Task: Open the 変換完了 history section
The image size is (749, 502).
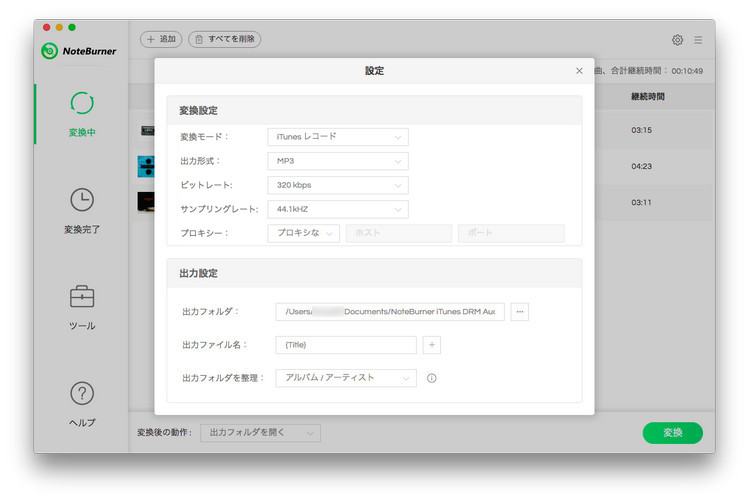Action: coord(82,211)
